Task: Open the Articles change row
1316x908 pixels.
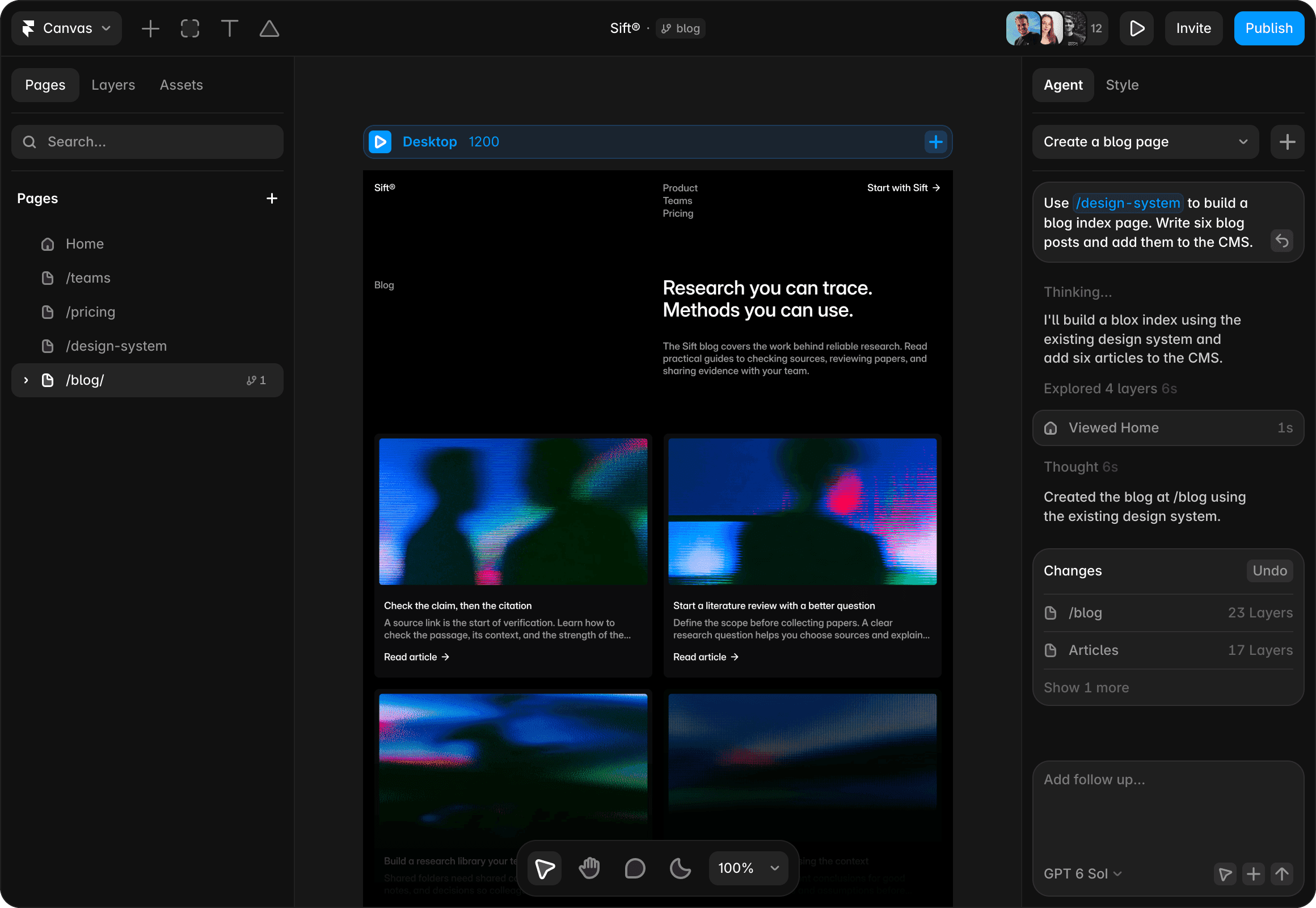Action: (x=1168, y=650)
